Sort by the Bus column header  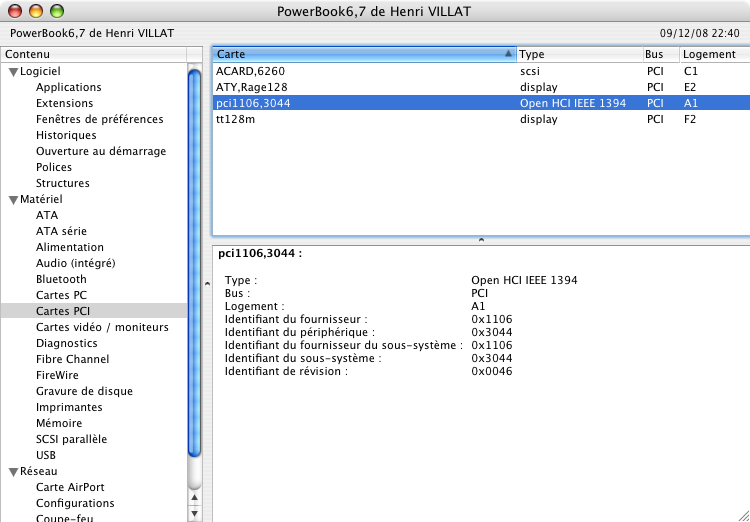661,55
